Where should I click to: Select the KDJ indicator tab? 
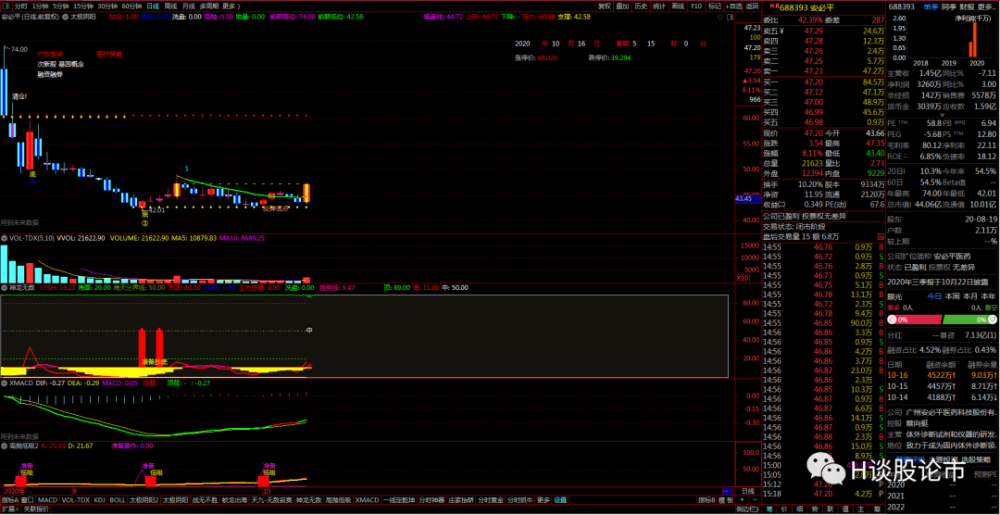(x=100, y=500)
